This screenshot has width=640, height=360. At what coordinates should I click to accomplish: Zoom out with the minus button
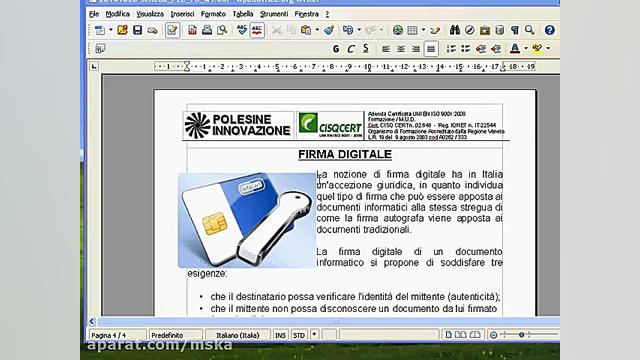(x=493, y=335)
